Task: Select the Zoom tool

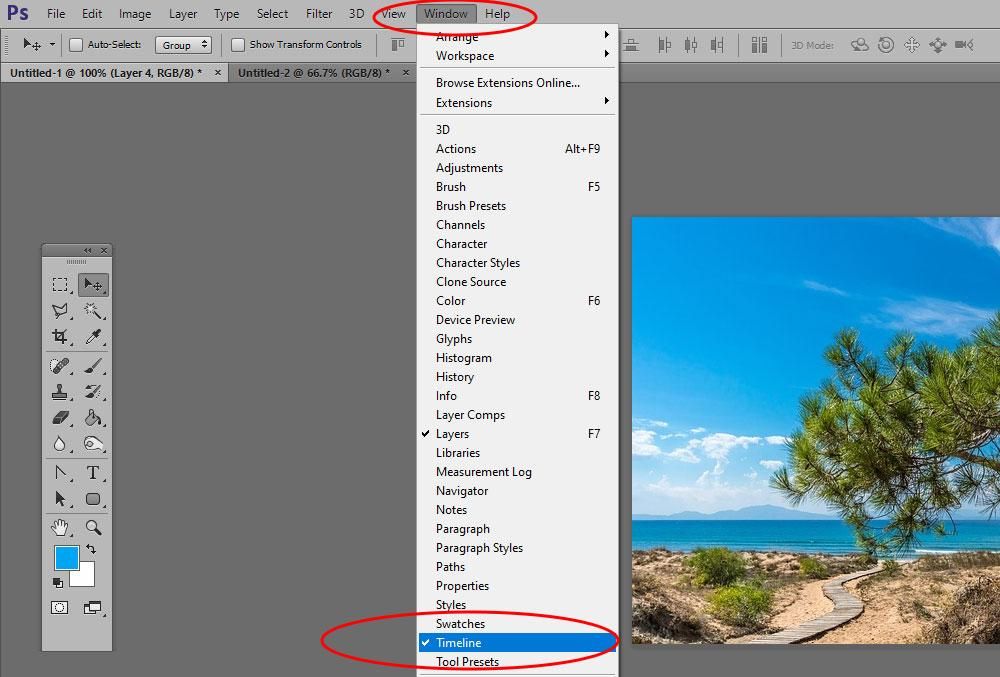Action: (x=93, y=527)
